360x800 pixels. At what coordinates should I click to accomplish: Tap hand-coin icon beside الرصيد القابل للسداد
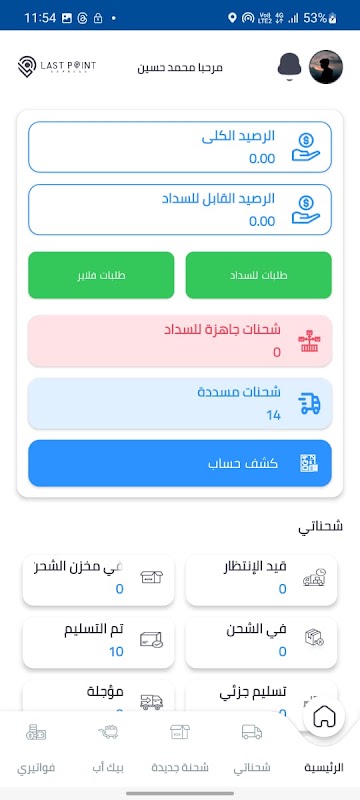[x=306, y=210]
